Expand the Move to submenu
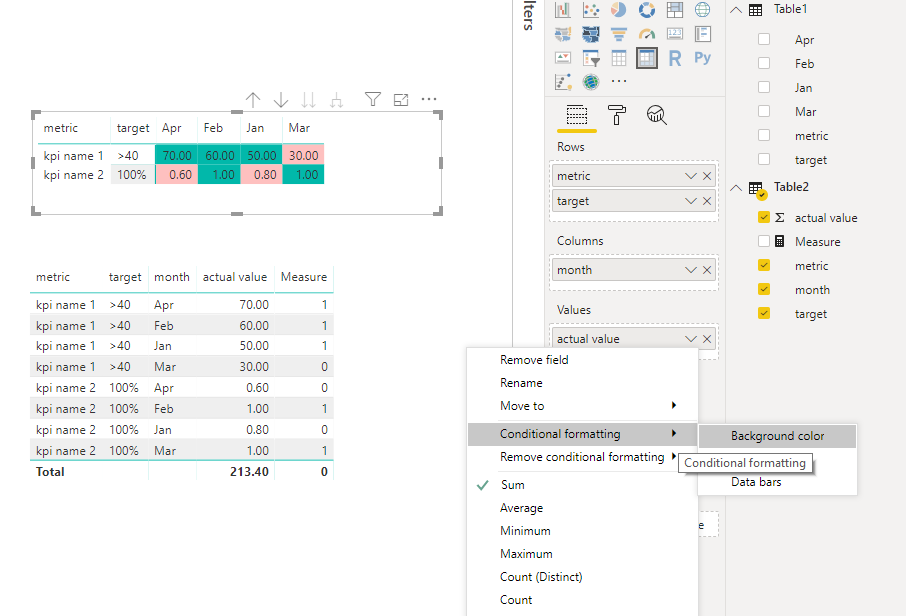The height and width of the screenshot is (616, 915). click(x=582, y=405)
